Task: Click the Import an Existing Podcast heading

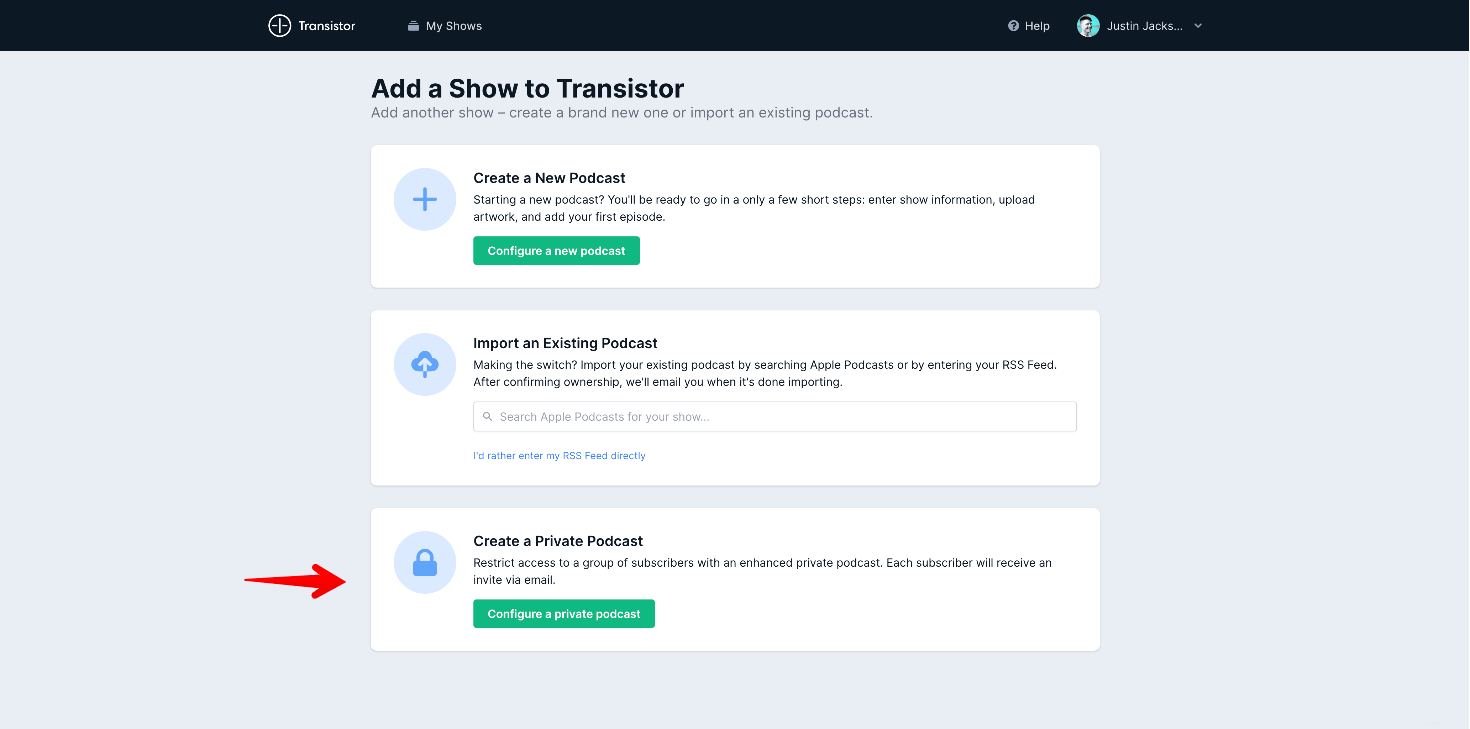Action: pyautogui.click(x=565, y=343)
